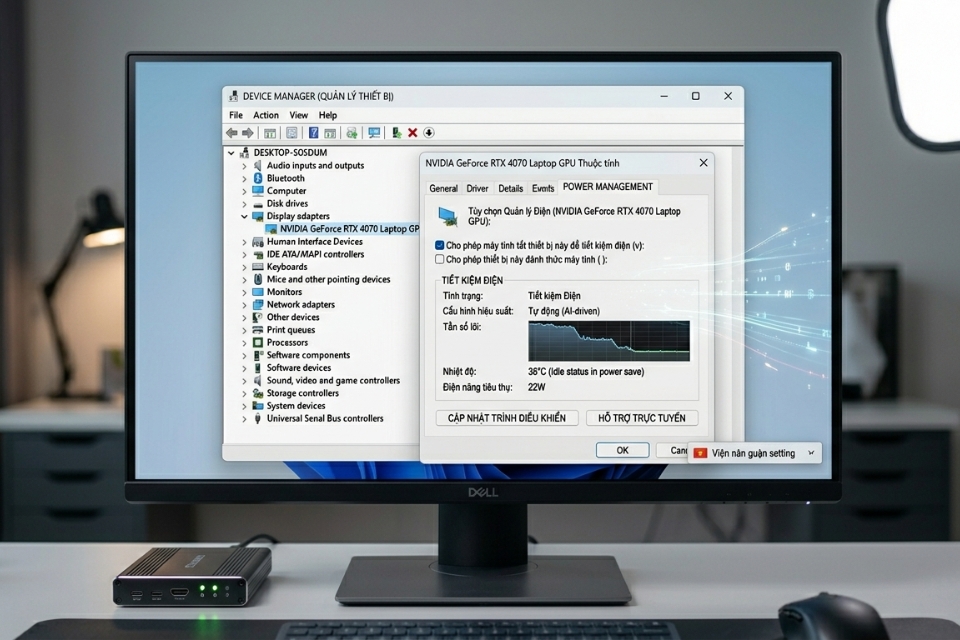960x640 pixels.
Task: Click the Bluetooth category icon
Action: [258, 178]
